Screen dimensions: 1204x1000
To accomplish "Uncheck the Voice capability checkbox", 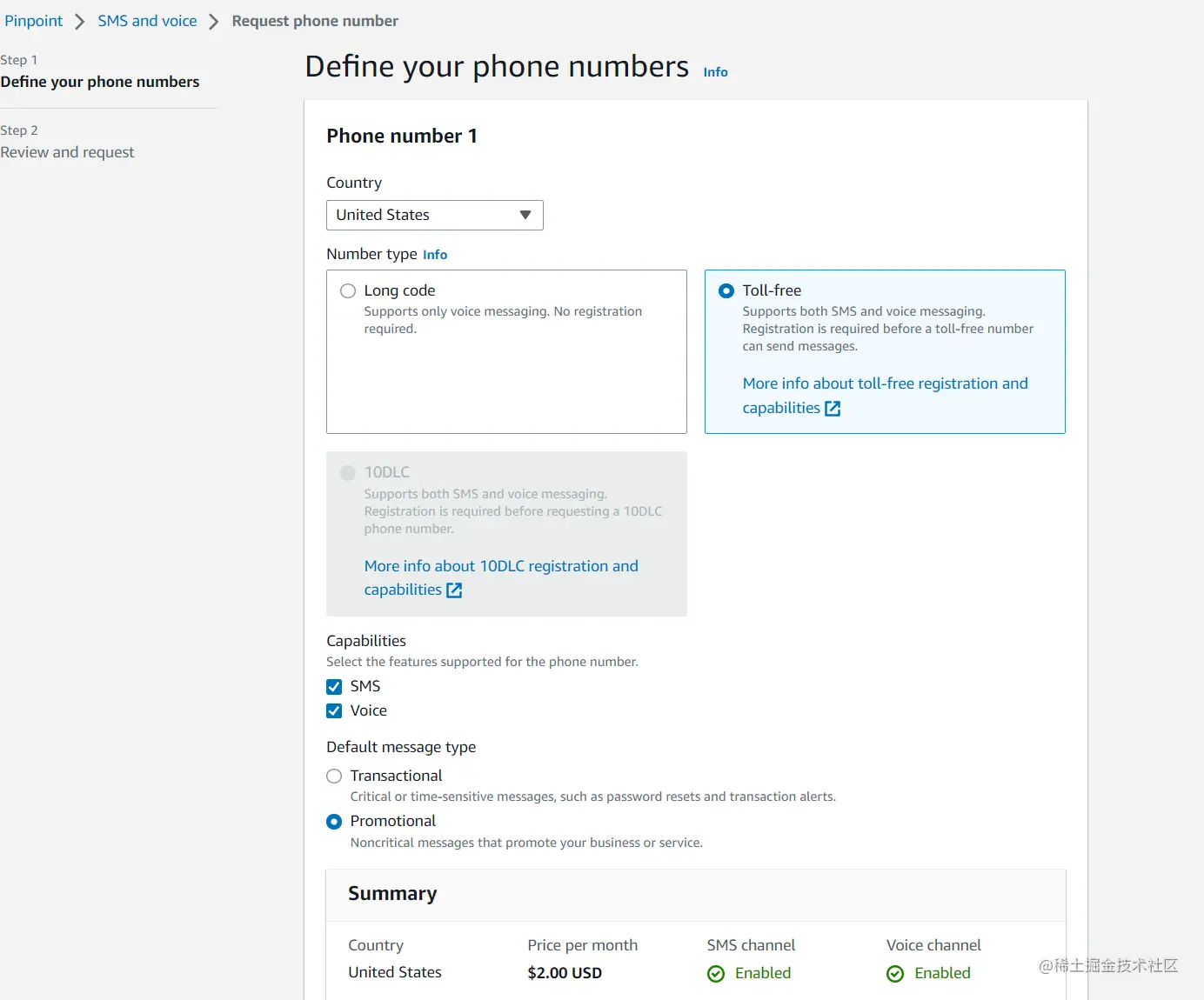I will 333,710.
